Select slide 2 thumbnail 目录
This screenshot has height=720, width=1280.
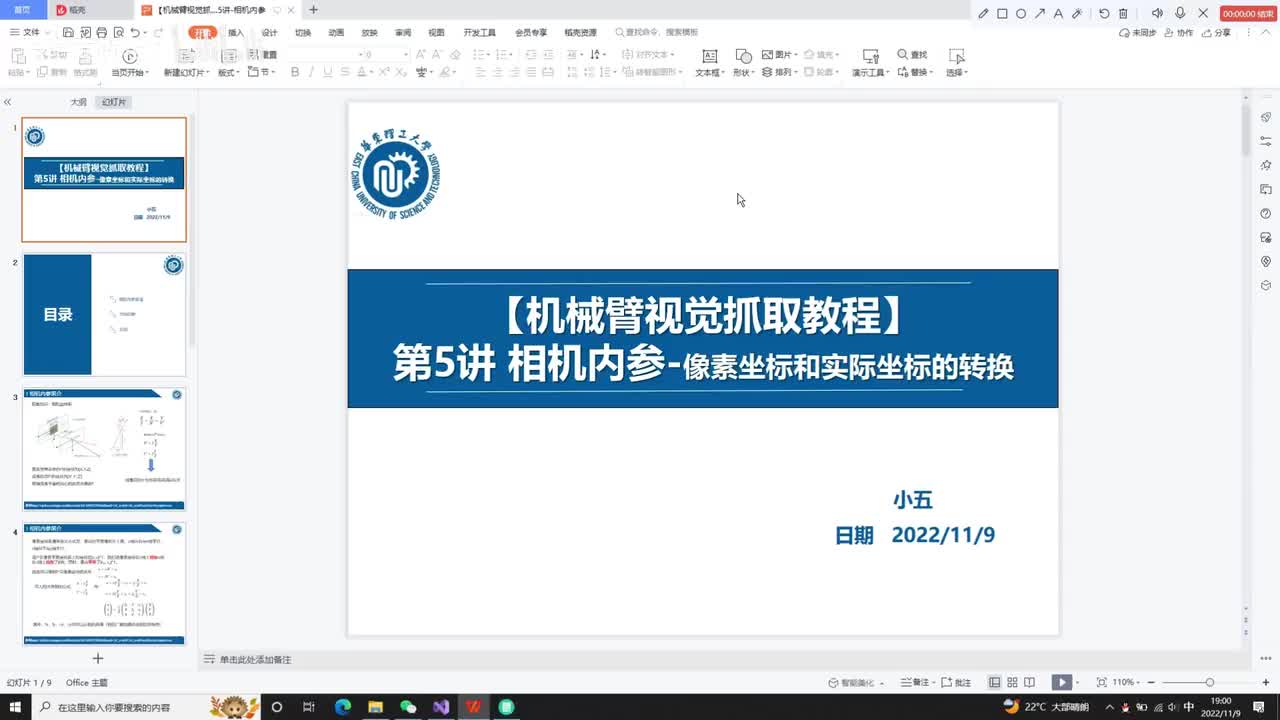pos(104,315)
